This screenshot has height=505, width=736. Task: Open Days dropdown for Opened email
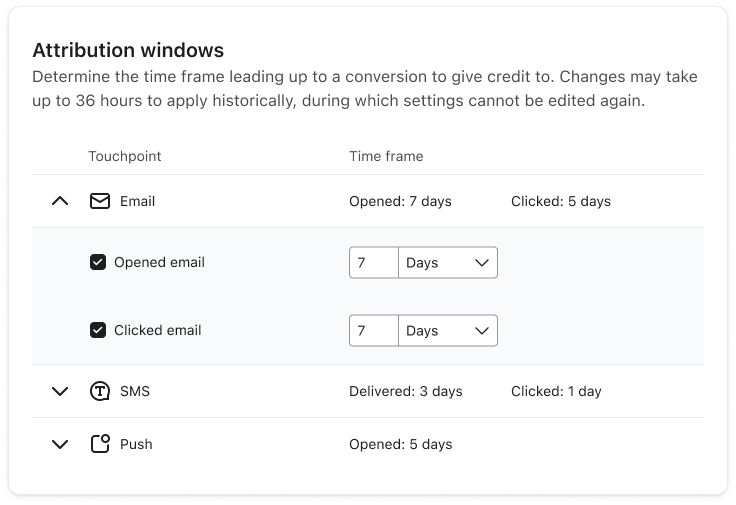(x=447, y=262)
